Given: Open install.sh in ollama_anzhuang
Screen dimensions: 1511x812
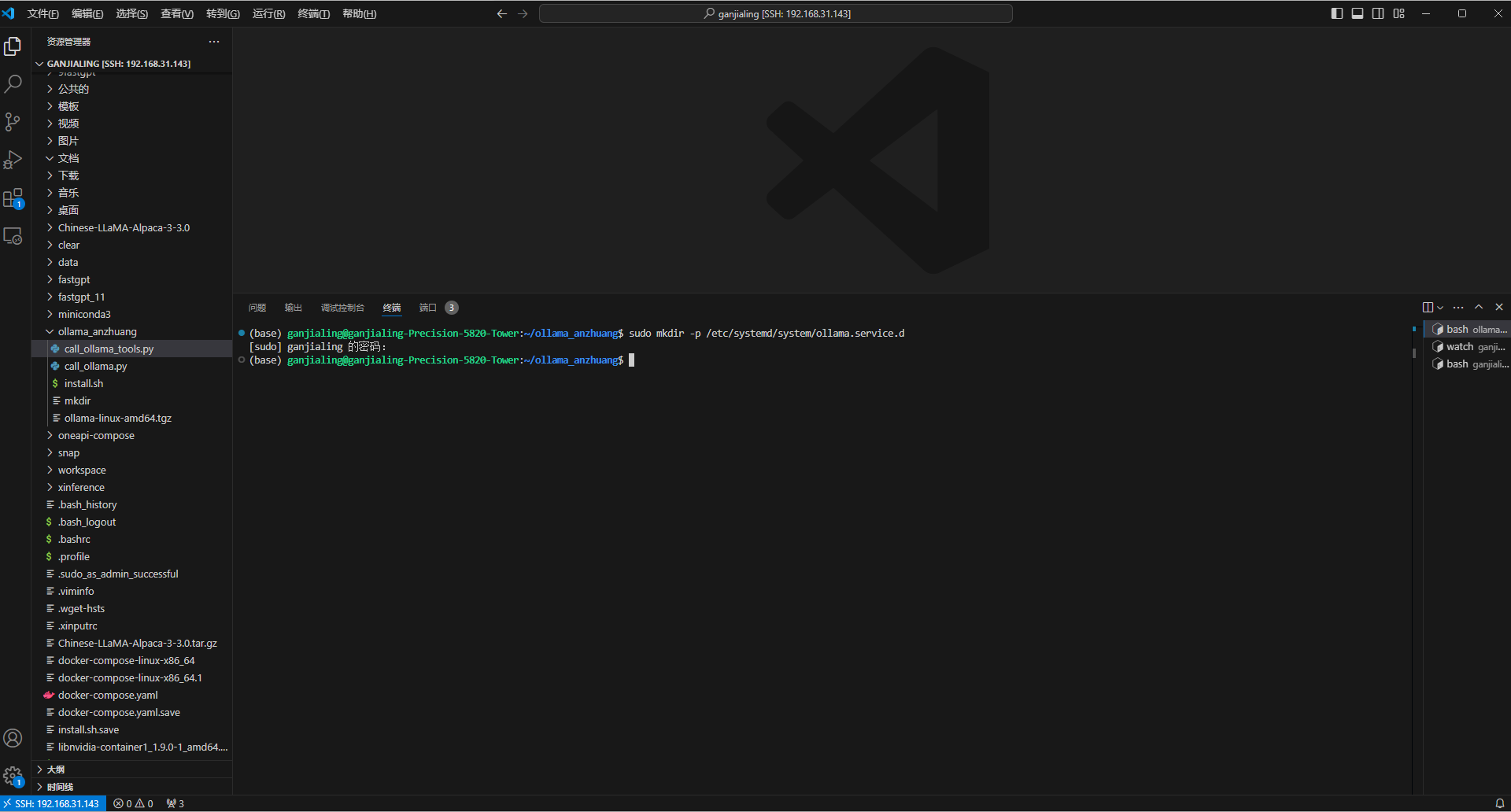Looking at the screenshot, I should pos(131,383).
